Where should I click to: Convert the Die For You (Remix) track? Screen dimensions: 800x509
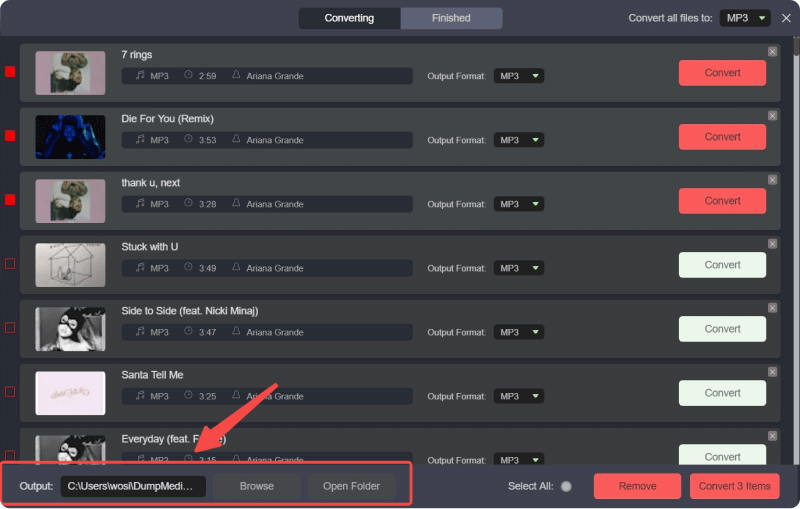tap(722, 137)
